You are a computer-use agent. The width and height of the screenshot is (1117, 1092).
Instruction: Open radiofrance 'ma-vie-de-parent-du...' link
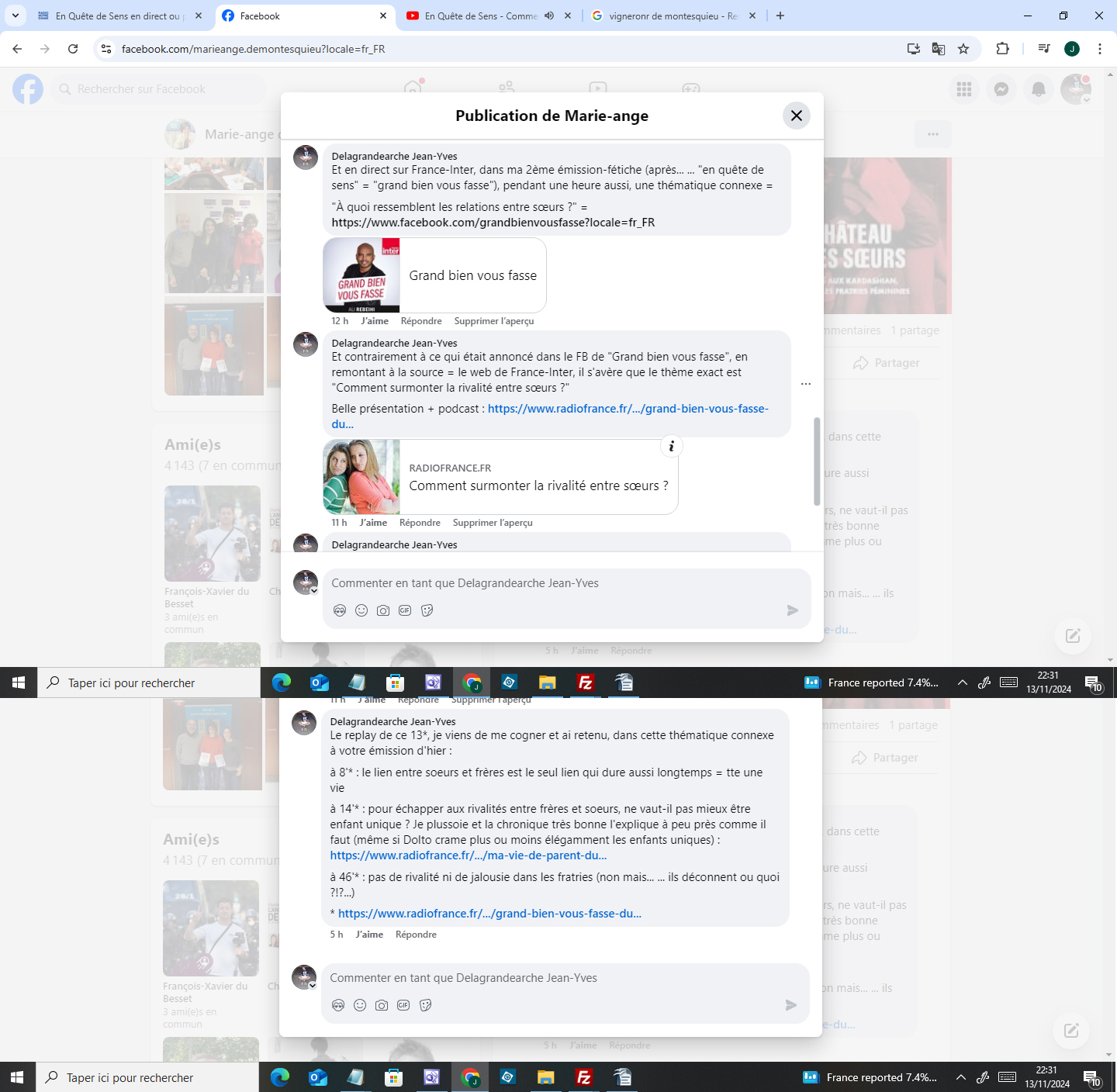(469, 855)
